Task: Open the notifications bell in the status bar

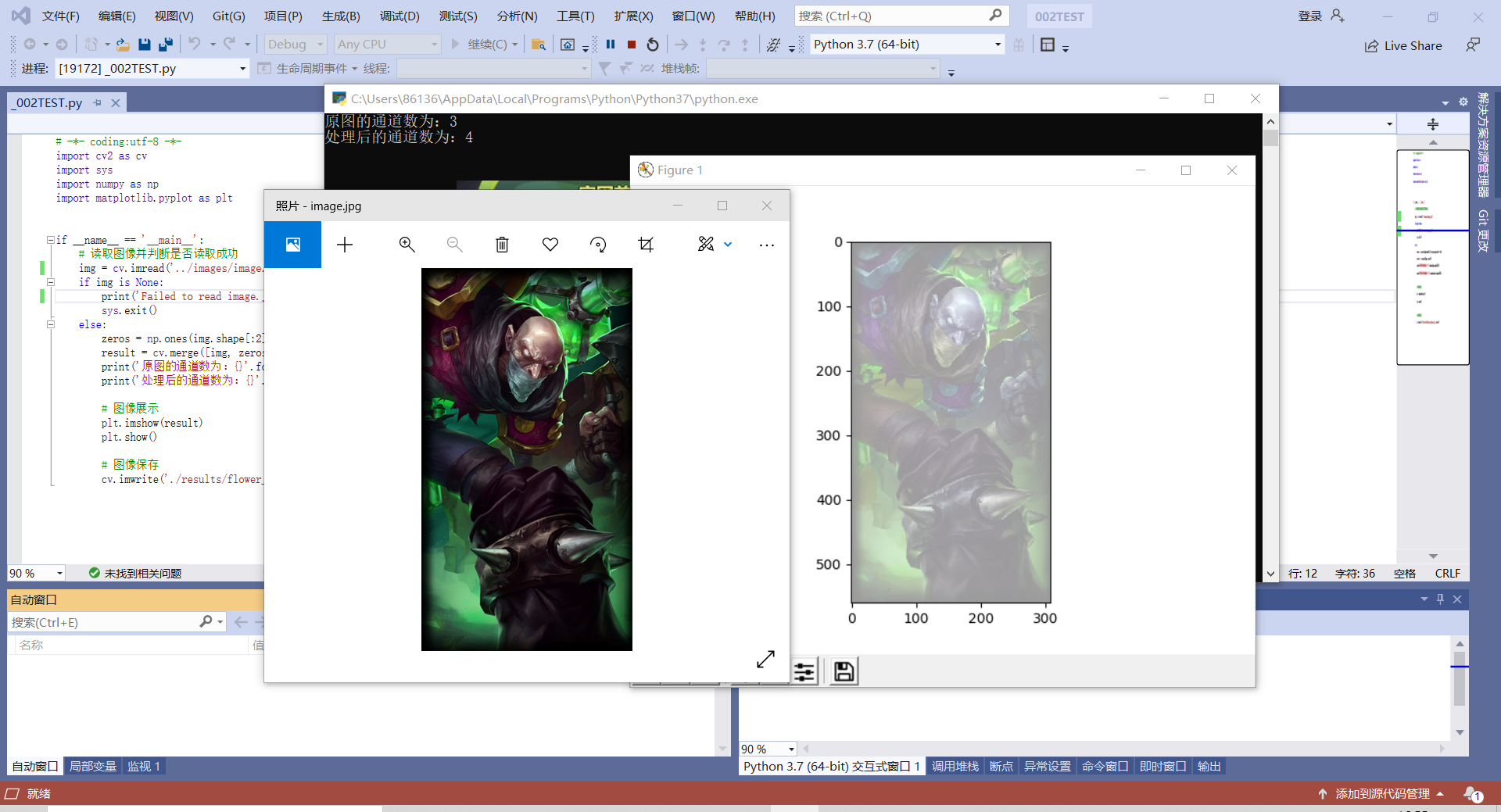Action: coord(1472,794)
